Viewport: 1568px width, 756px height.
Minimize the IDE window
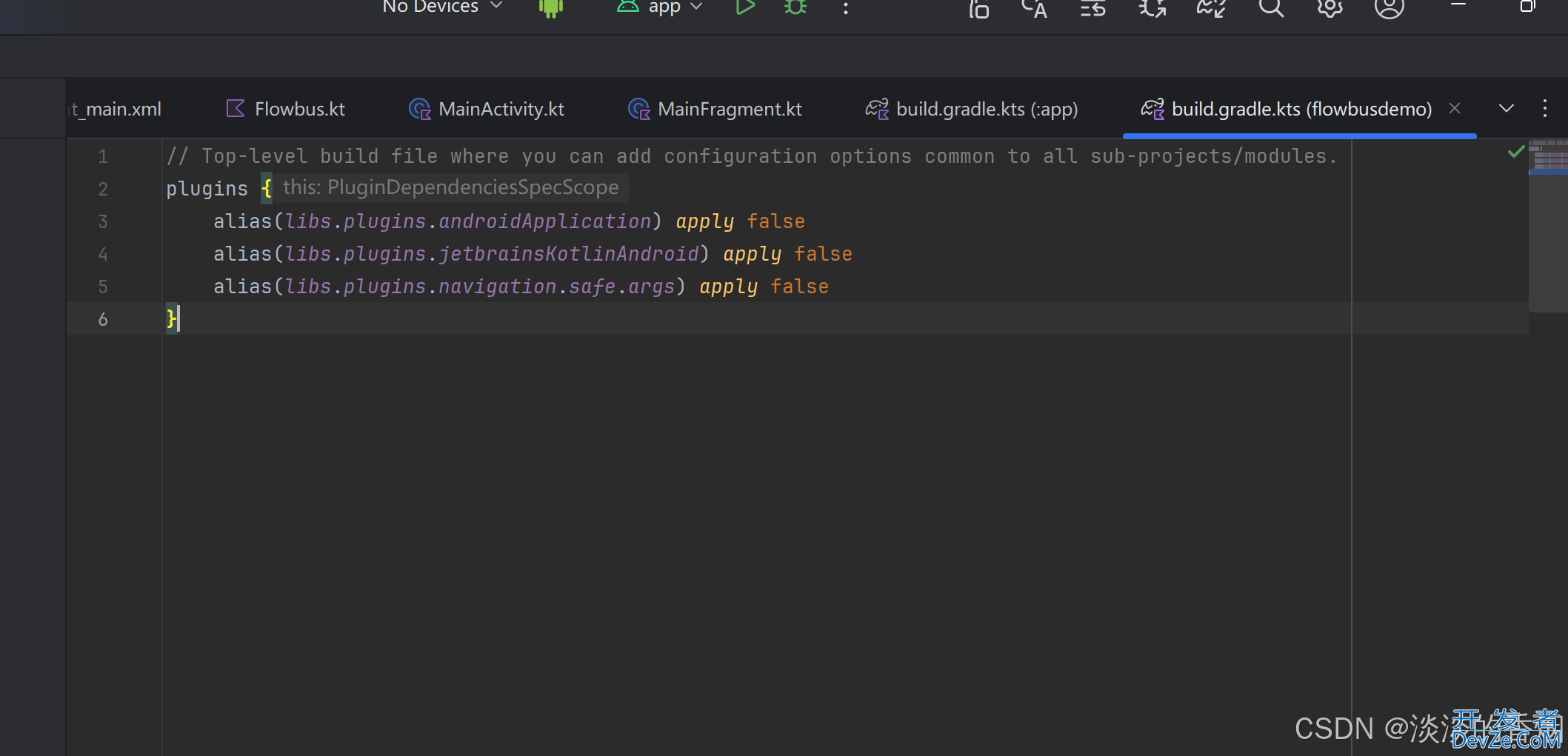pyautogui.click(x=1458, y=6)
